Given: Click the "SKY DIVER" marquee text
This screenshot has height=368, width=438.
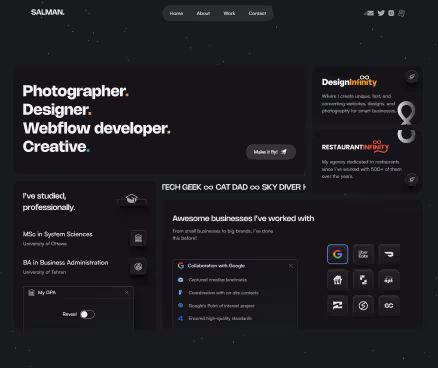Looking at the screenshot, I should [281, 187].
